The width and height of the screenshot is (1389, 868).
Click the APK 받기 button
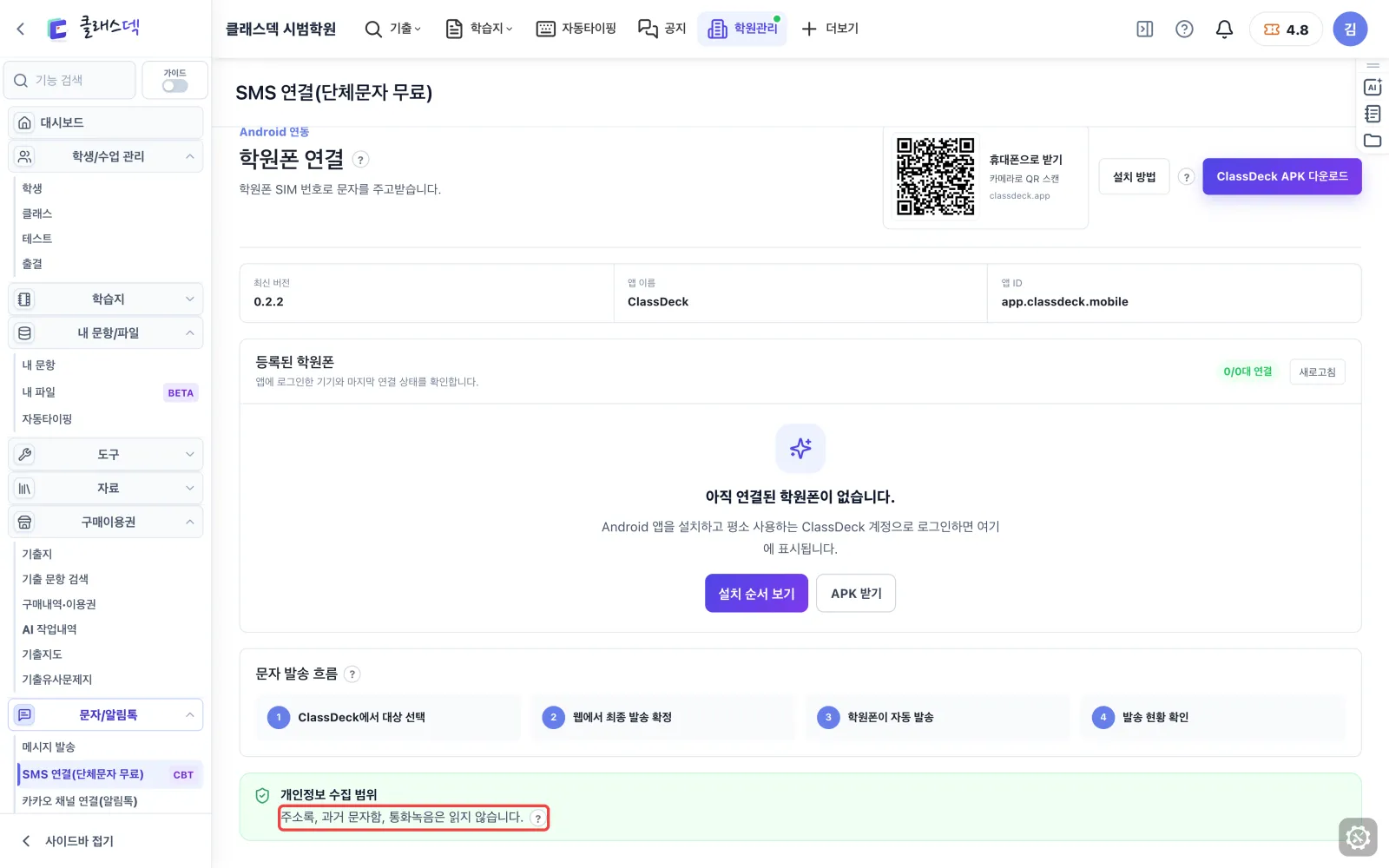pos(856,593)
